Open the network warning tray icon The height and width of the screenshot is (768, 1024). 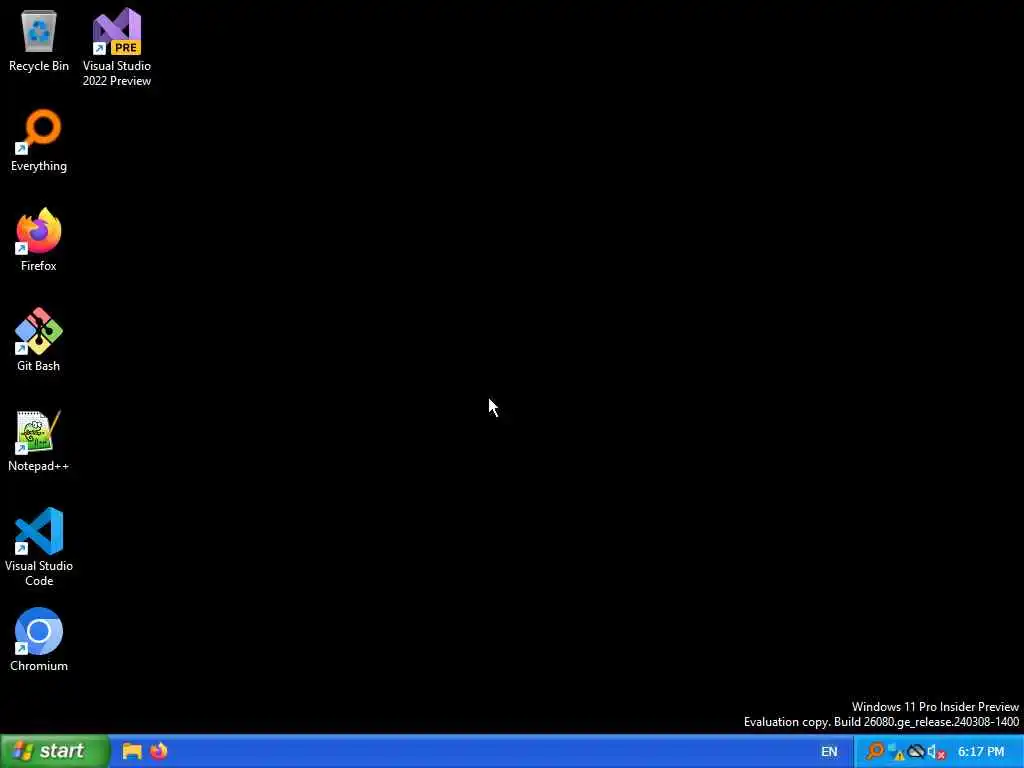tap(896, 752)
